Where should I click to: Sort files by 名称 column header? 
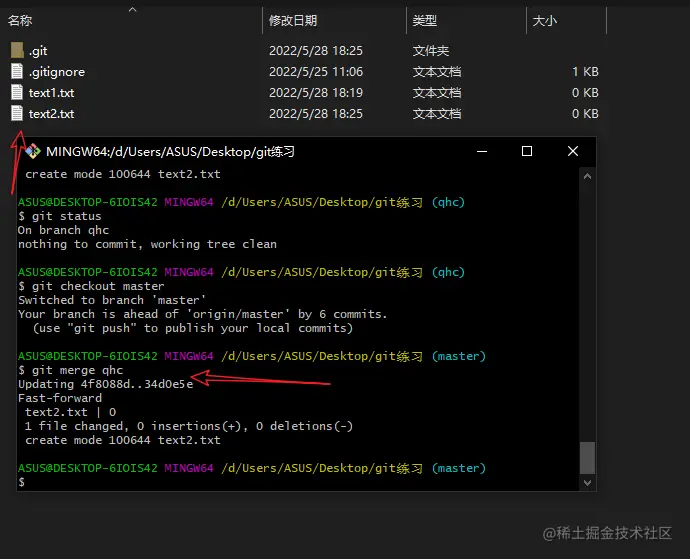[20, 20]
